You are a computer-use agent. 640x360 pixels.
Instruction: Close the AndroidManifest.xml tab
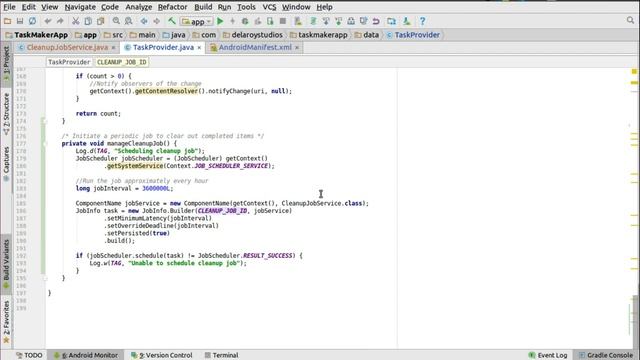[297, 48]
